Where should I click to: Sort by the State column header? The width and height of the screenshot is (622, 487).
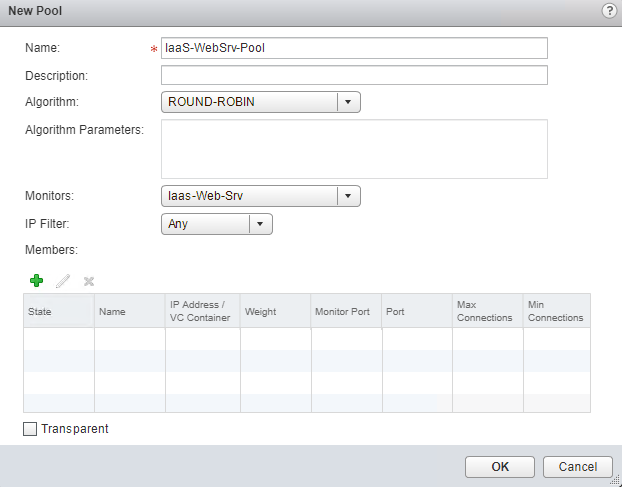pos(59,311)
